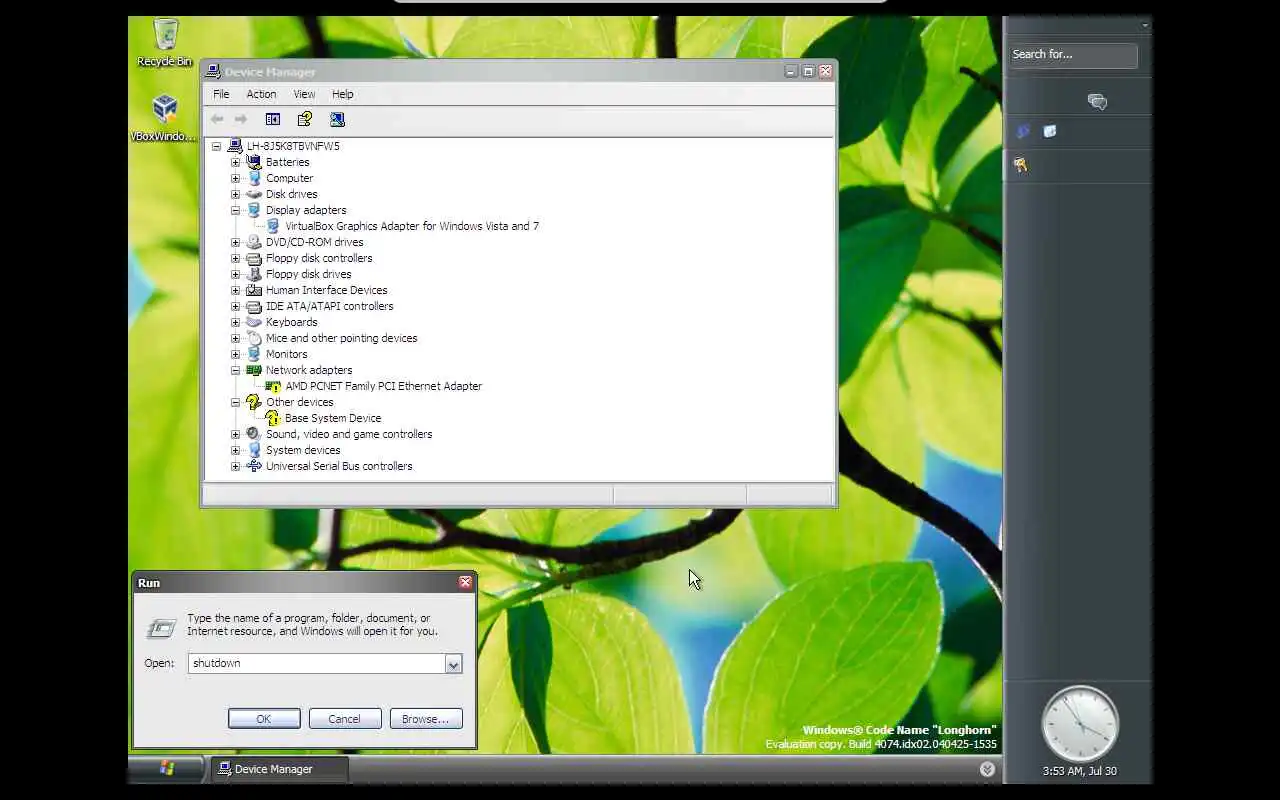
Task: Click the Run dialog program icon
Action: pos(161,628)
